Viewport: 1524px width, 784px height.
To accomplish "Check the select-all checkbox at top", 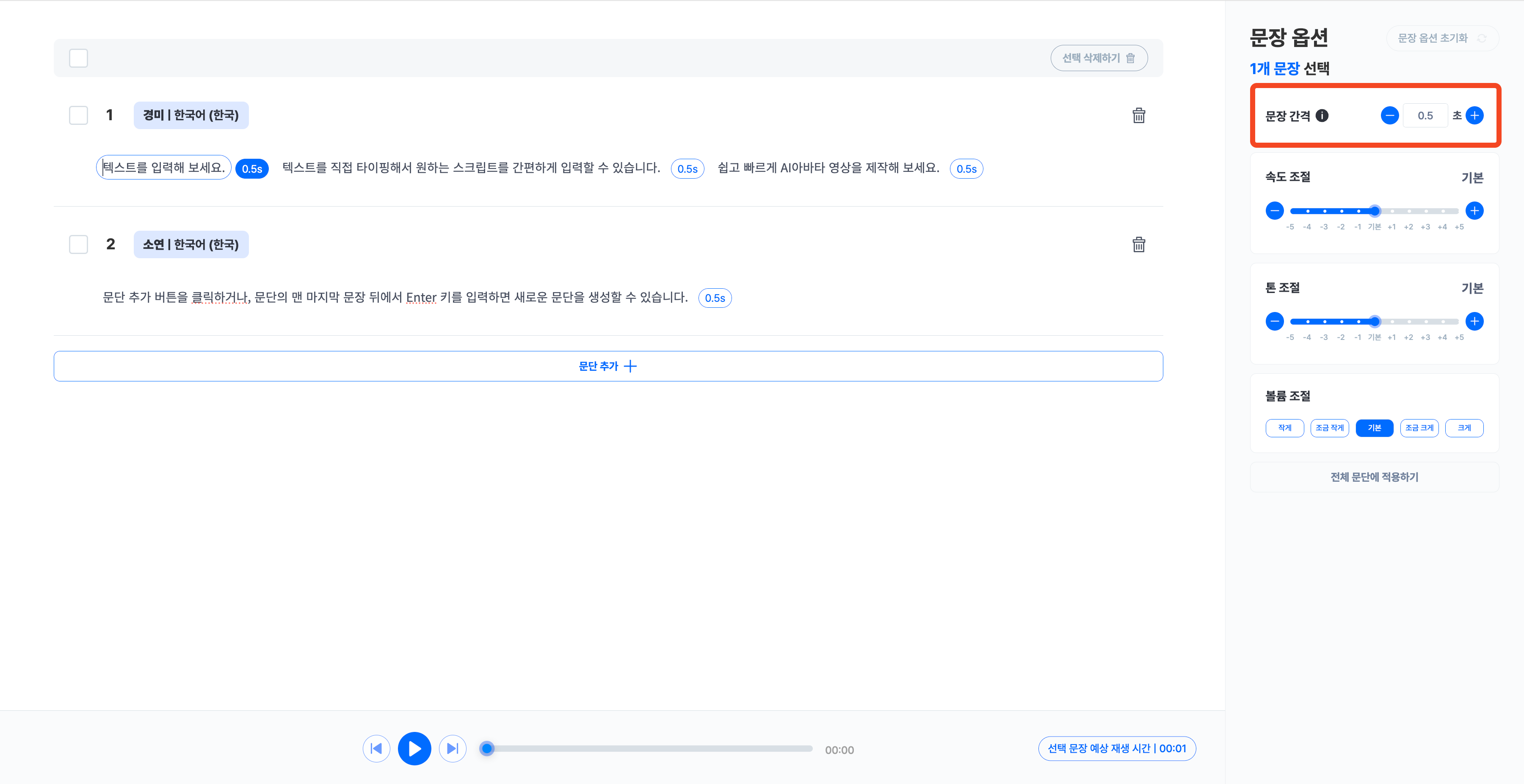I will point(78,58).
